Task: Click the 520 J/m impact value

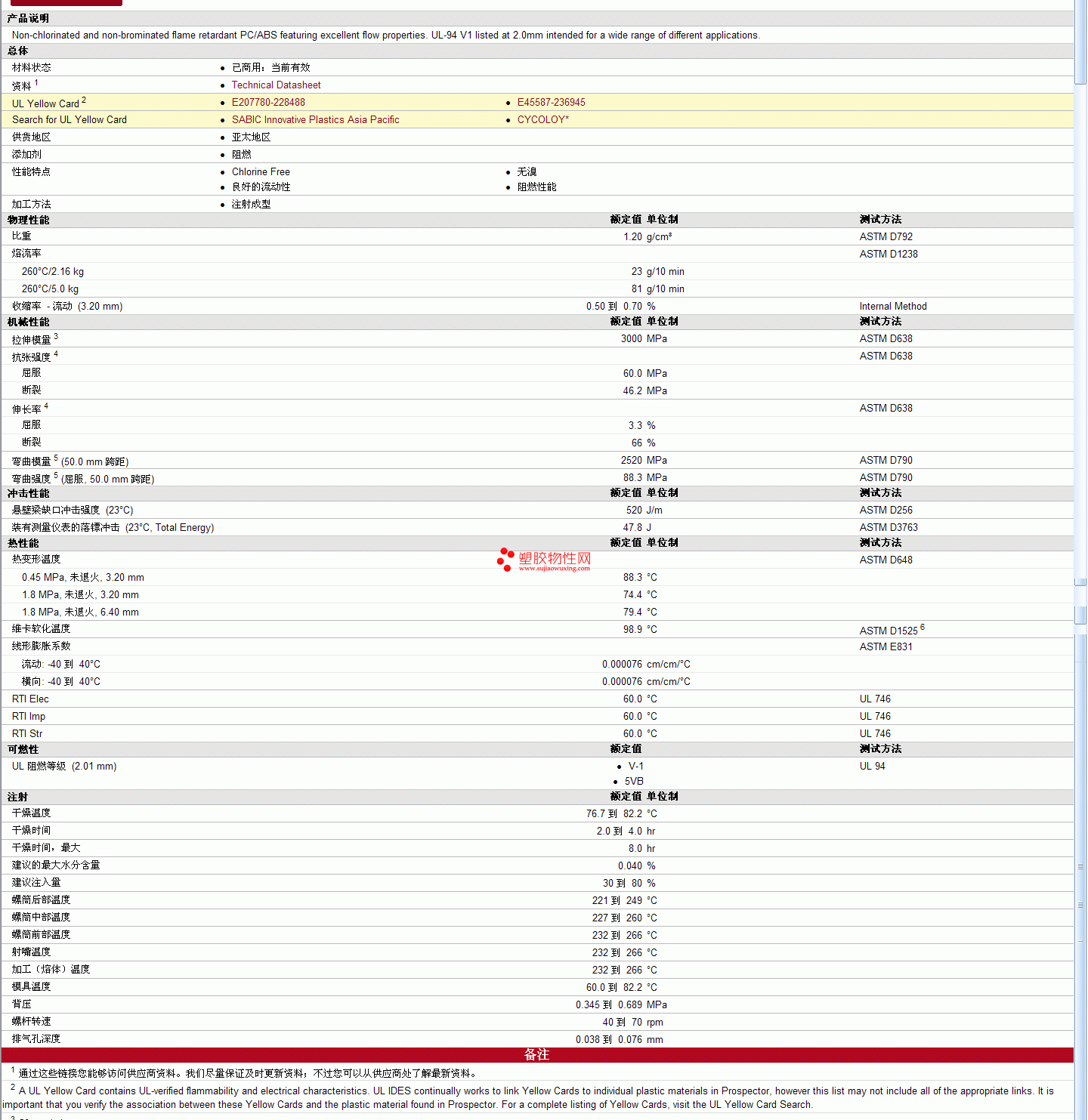Action: tap(644, 511)
